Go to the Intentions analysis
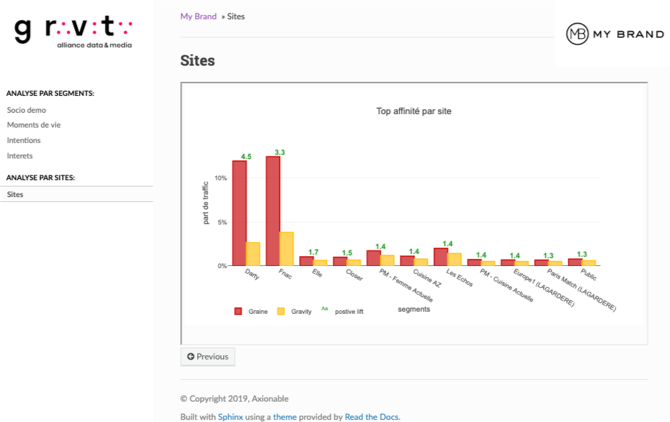This screenshot has height=422, width=670. click(x=23, y=140)
